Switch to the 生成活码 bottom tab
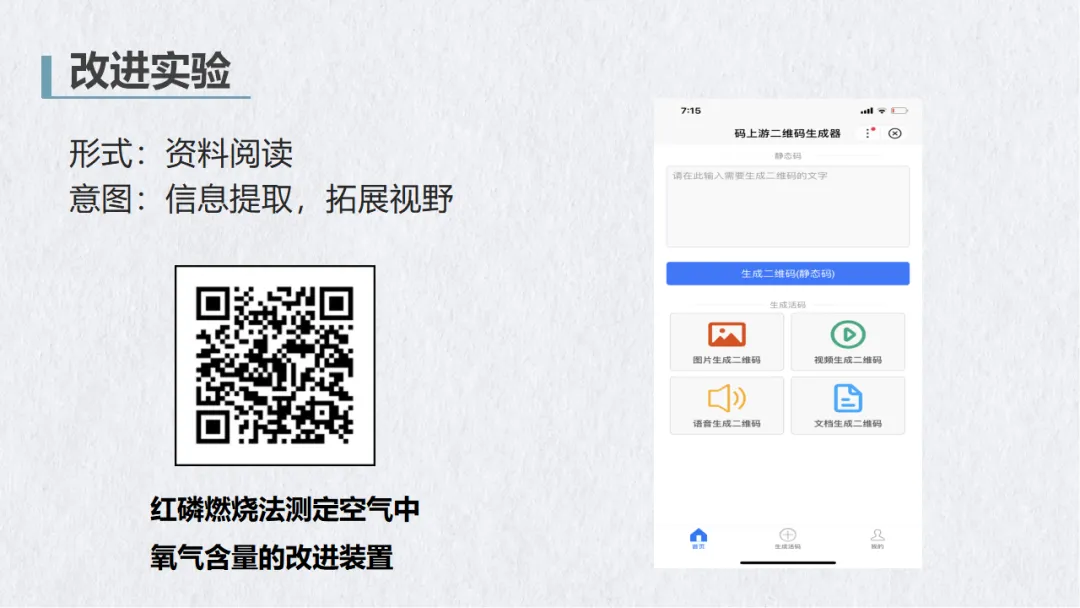 pos(787,538)
